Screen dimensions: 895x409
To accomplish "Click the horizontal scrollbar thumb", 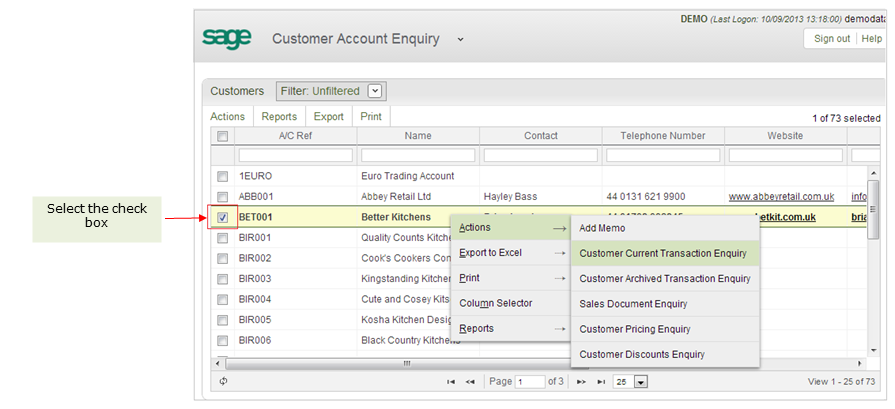I will (406, 363).
